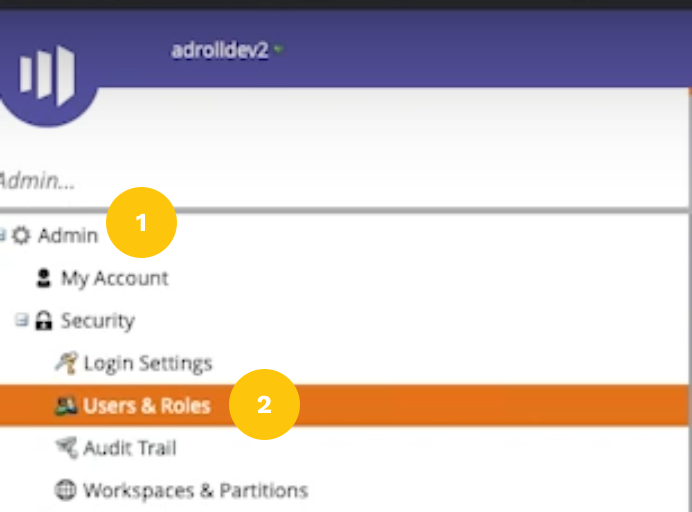Click the Admin gear icon

21,236
